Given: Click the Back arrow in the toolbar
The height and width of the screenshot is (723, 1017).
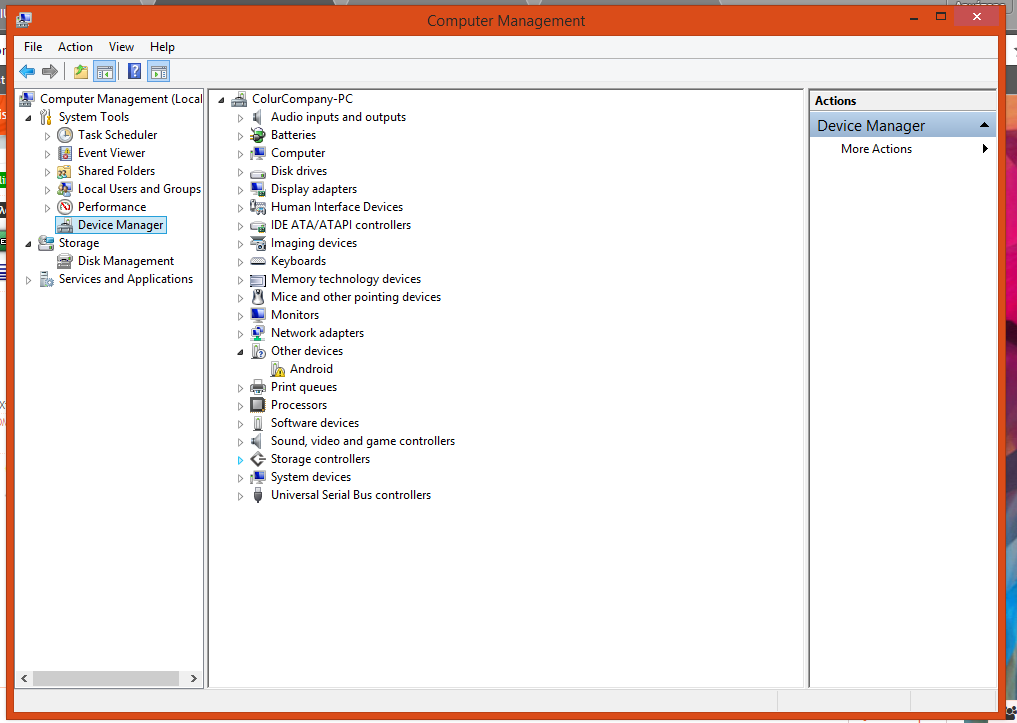Looking at the screenshot, I should (x=27, y=71).
